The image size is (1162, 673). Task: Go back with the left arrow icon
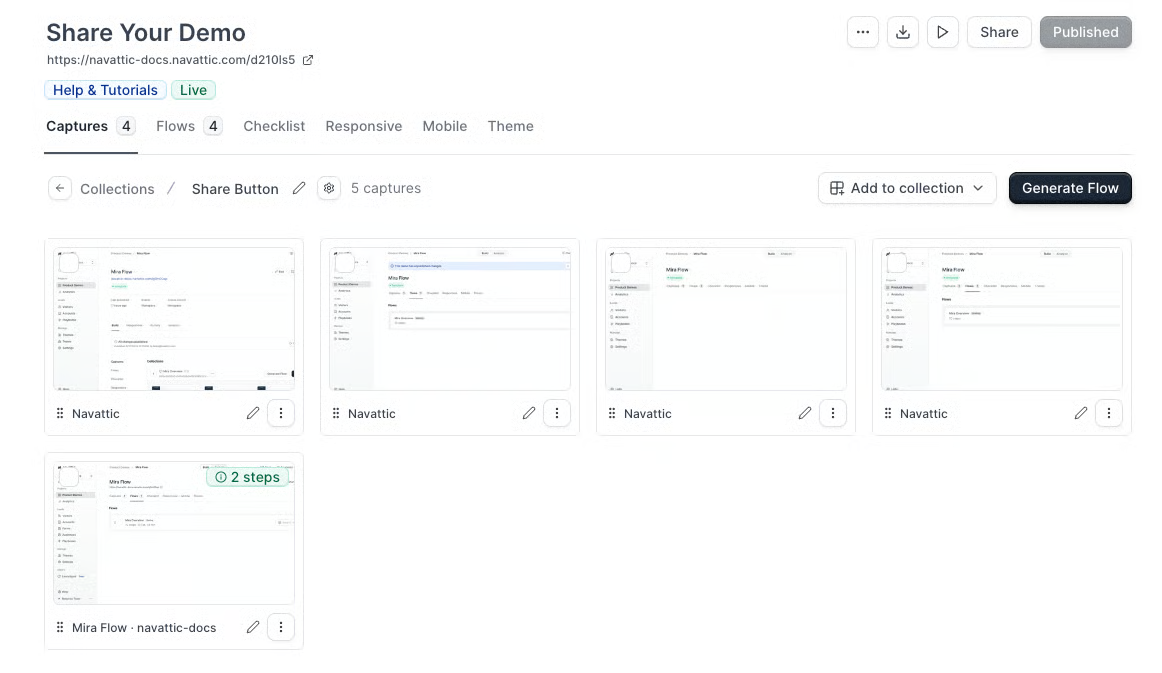[60, 188]
